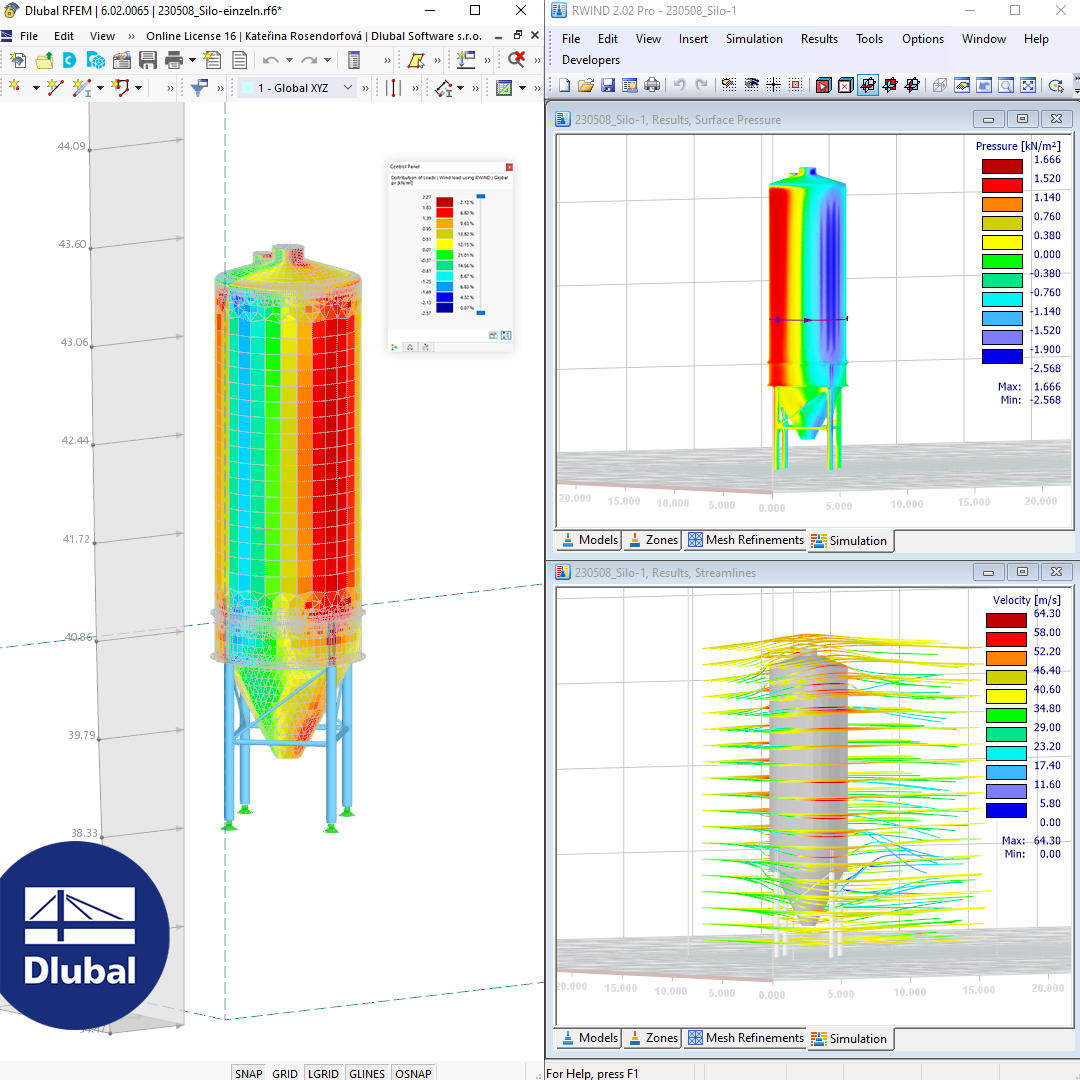Click the RFEM Print icon
1080x1080 pixels.
click(174, 61)
